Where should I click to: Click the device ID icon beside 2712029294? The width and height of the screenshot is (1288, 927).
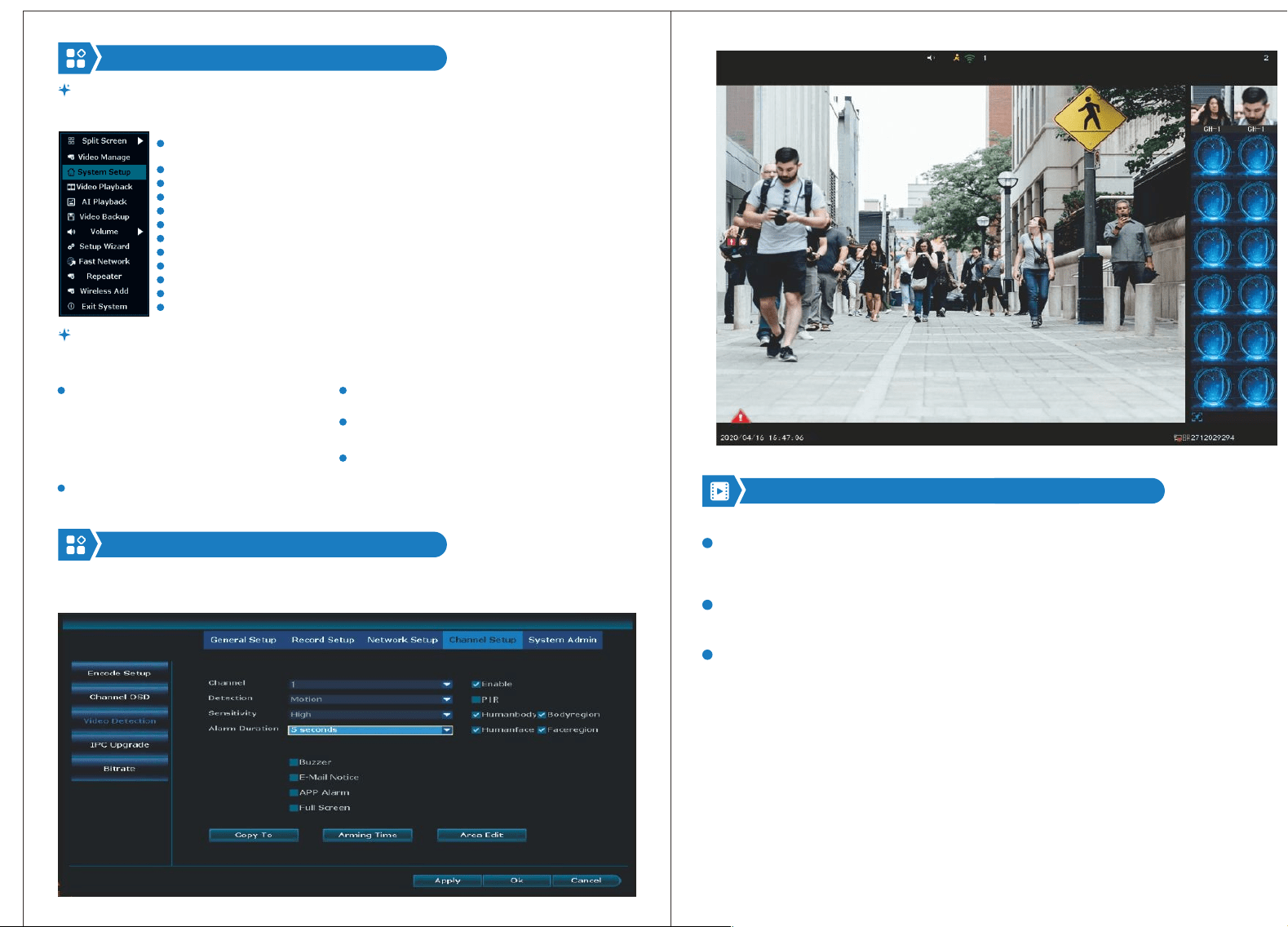click(x=1178, y=438)
